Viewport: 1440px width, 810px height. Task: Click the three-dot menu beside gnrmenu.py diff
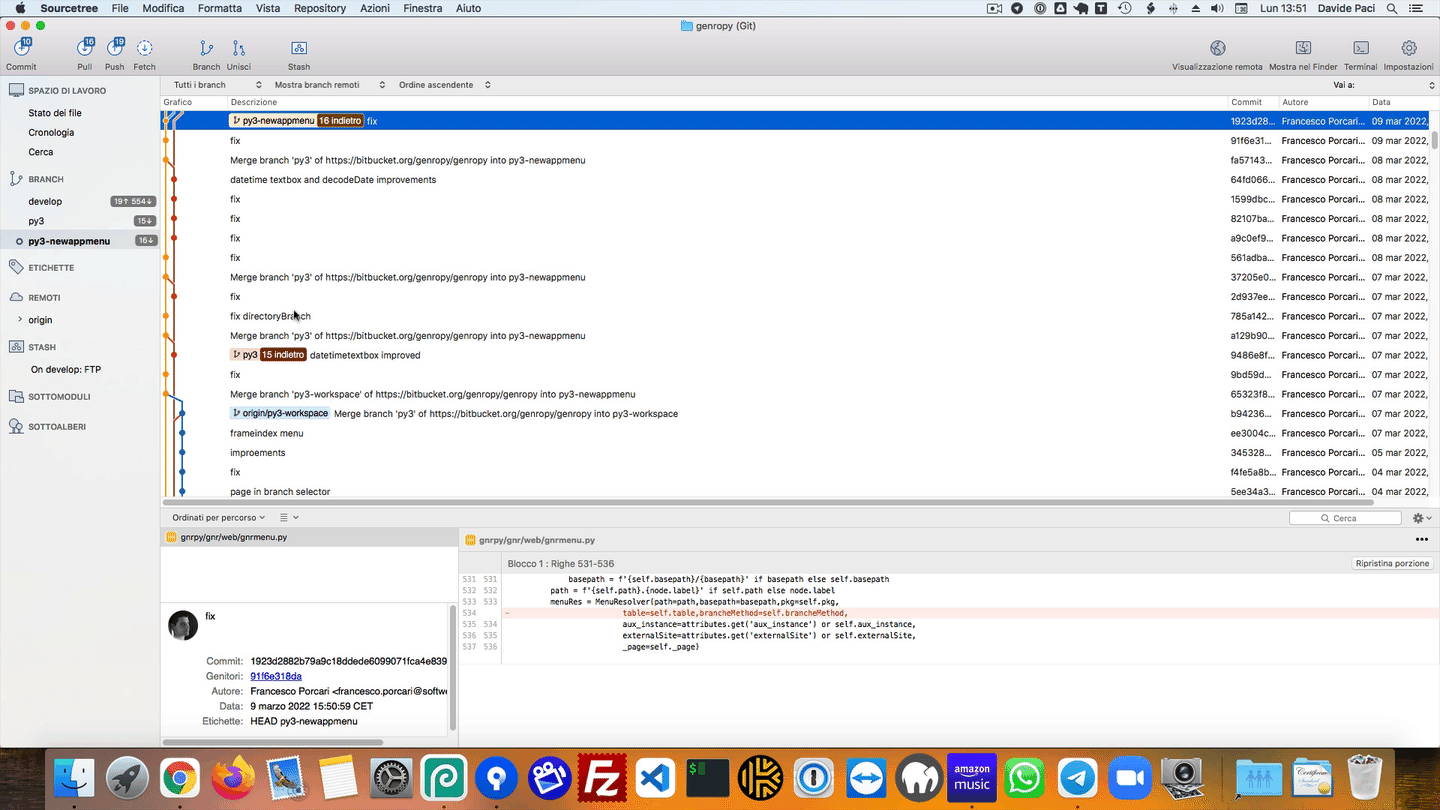[x=1422, y=540]
